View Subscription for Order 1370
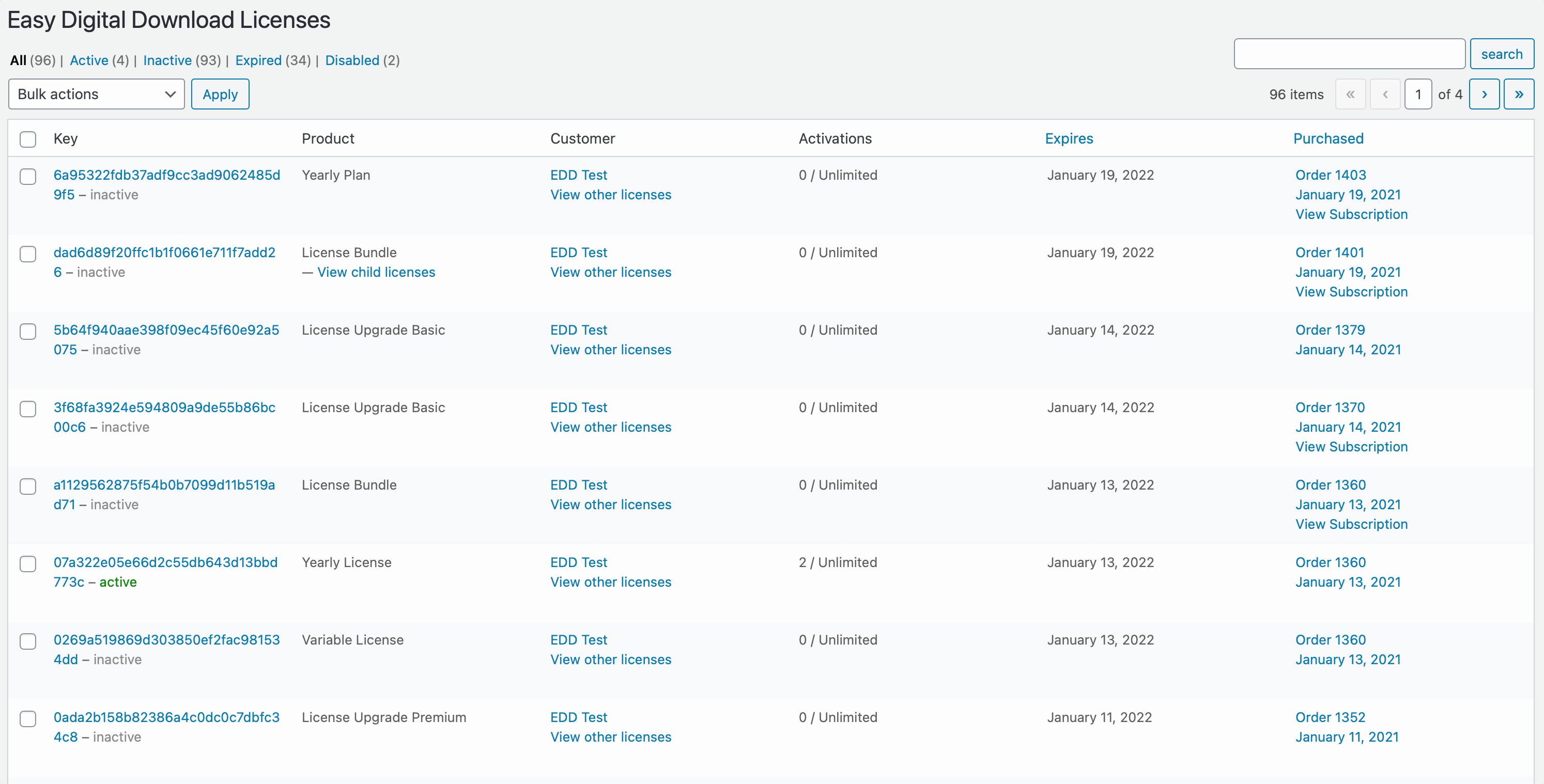The width and height of the screenshot is (1544, 784). pyautogui.click(x=1351, y=447)
